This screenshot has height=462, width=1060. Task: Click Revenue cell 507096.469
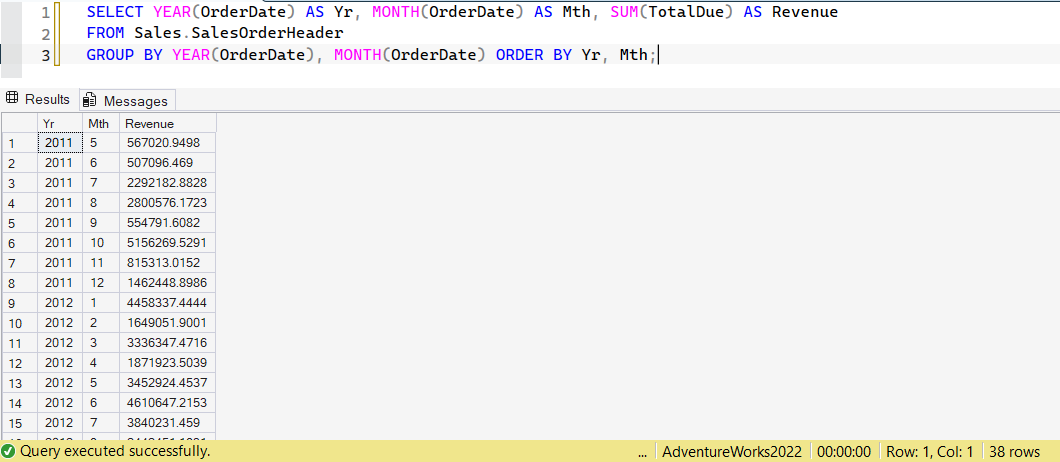(168, 162)
